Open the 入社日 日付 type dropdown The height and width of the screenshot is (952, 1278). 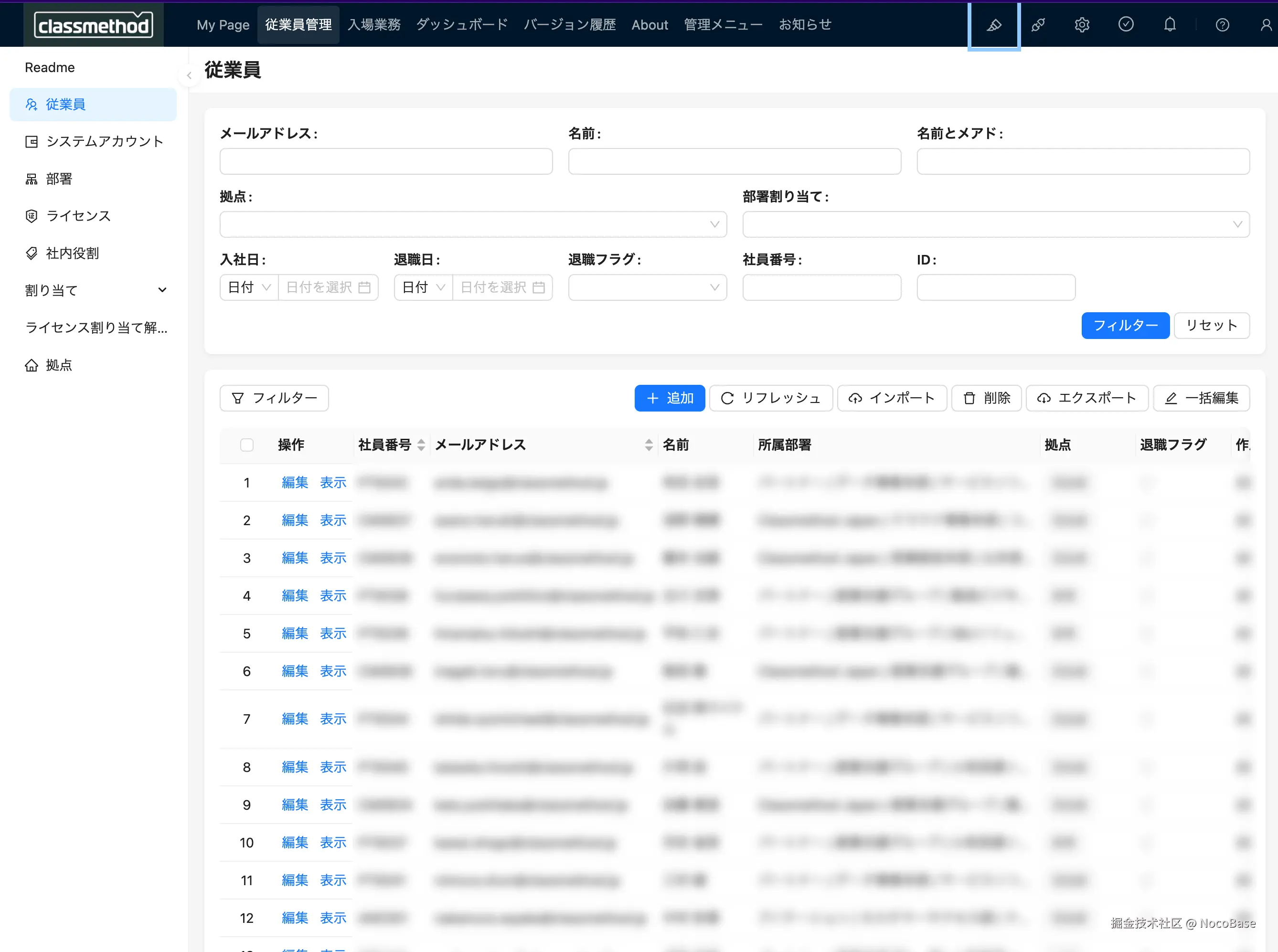click(249, 287)
